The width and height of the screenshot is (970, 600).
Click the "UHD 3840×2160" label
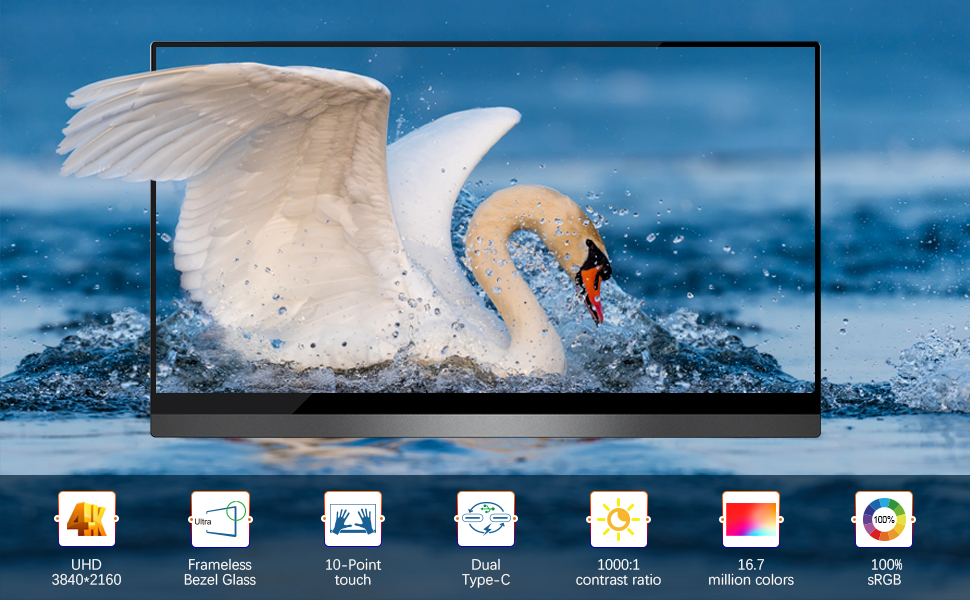click(87, 572)
